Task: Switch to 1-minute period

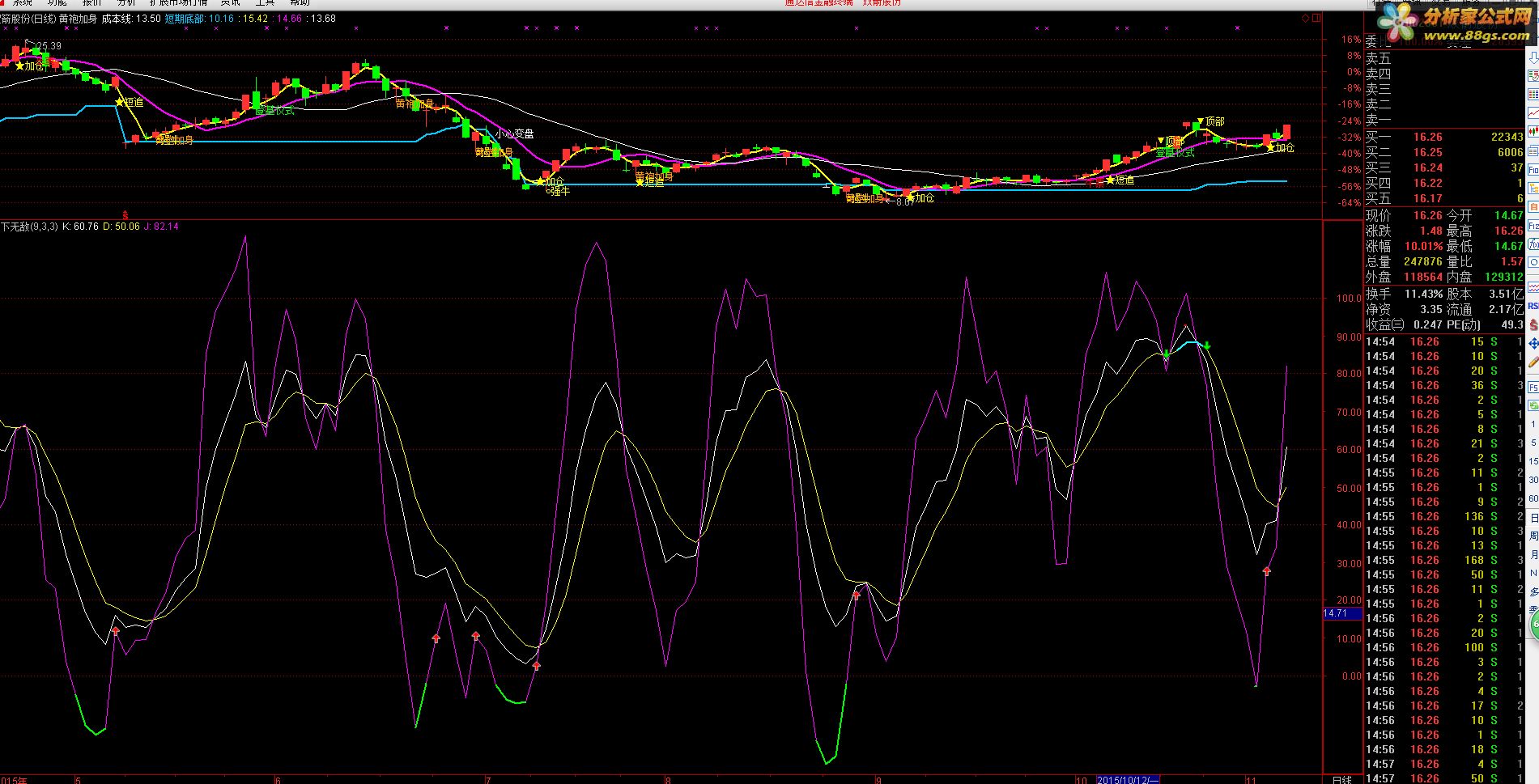Action: tap(1533, 423)
